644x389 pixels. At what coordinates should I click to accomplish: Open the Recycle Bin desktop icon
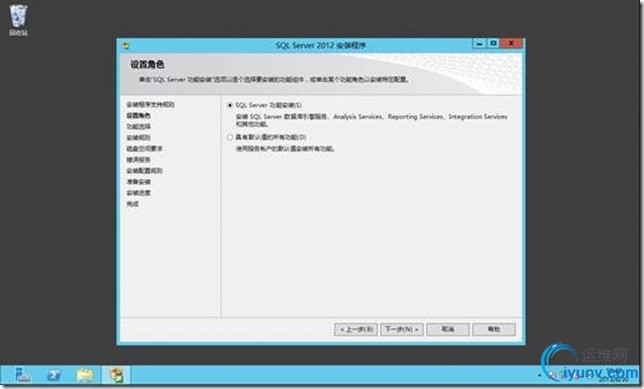(x=18, y=20)
